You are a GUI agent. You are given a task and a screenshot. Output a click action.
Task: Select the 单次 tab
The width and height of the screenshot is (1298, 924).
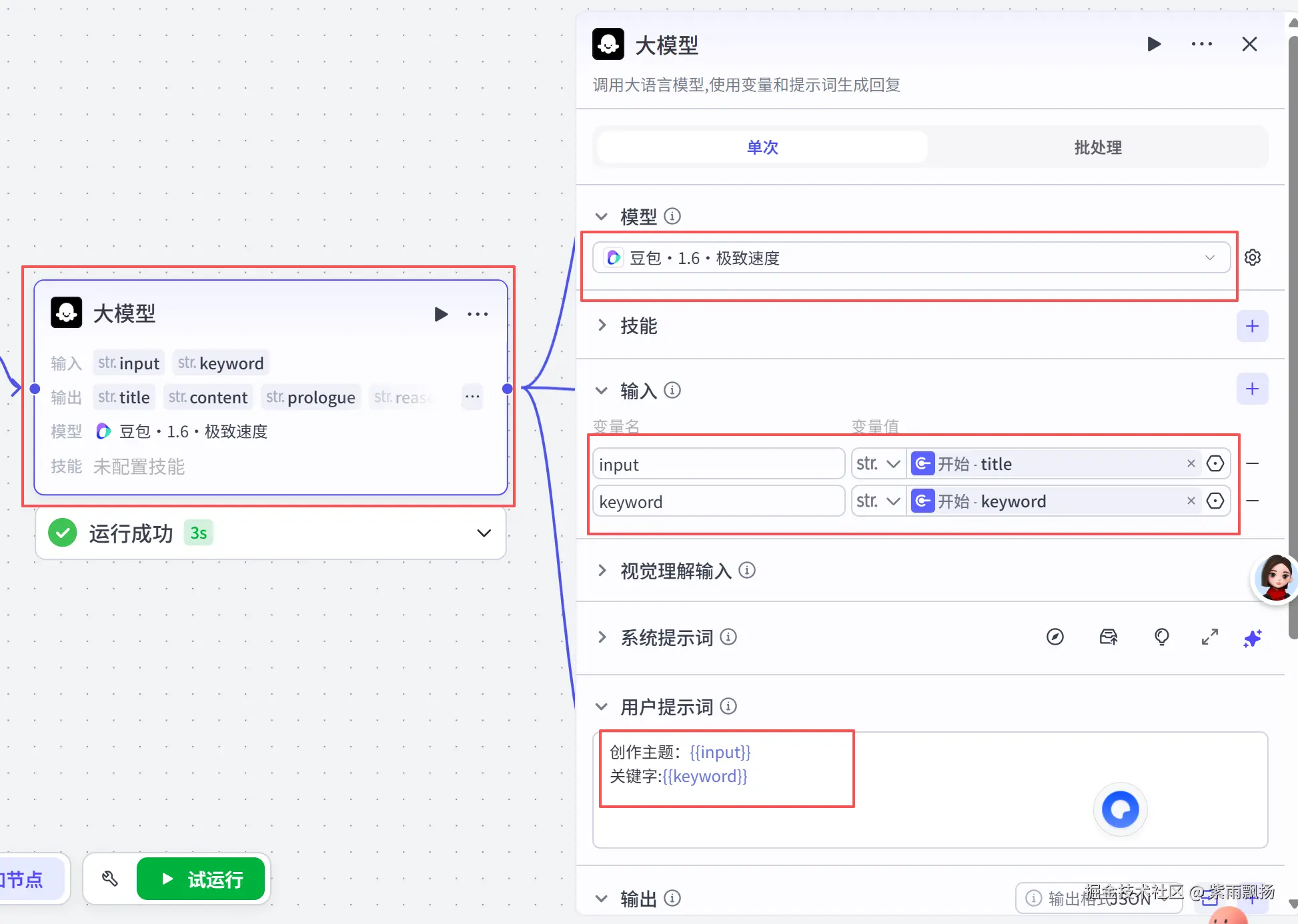[762, 147]
